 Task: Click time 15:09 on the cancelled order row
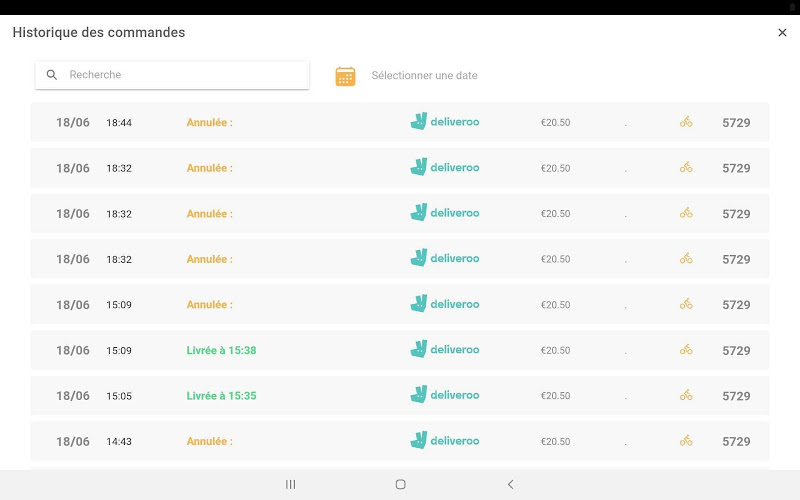119,305
